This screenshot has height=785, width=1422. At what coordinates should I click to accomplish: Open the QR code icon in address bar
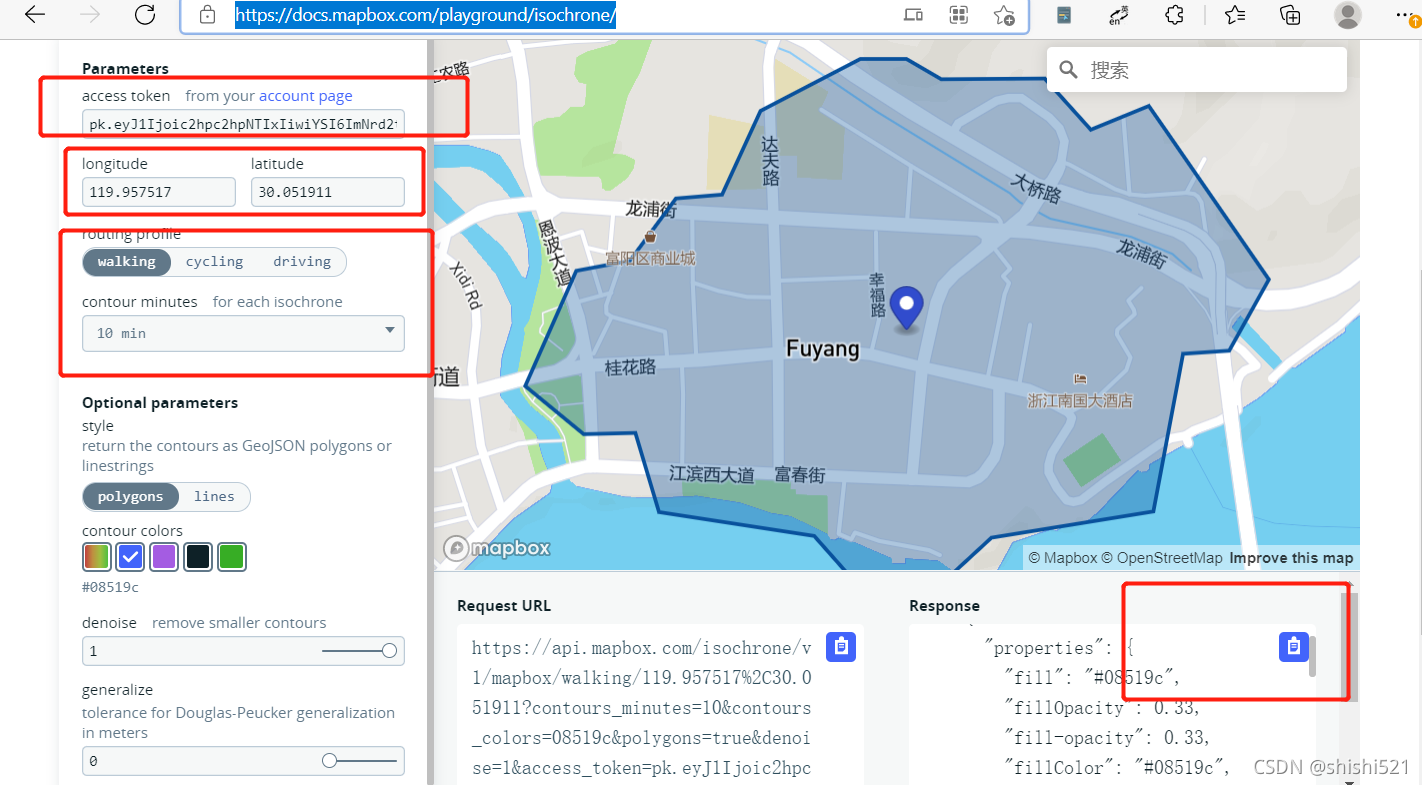click(x=959, y=15)
